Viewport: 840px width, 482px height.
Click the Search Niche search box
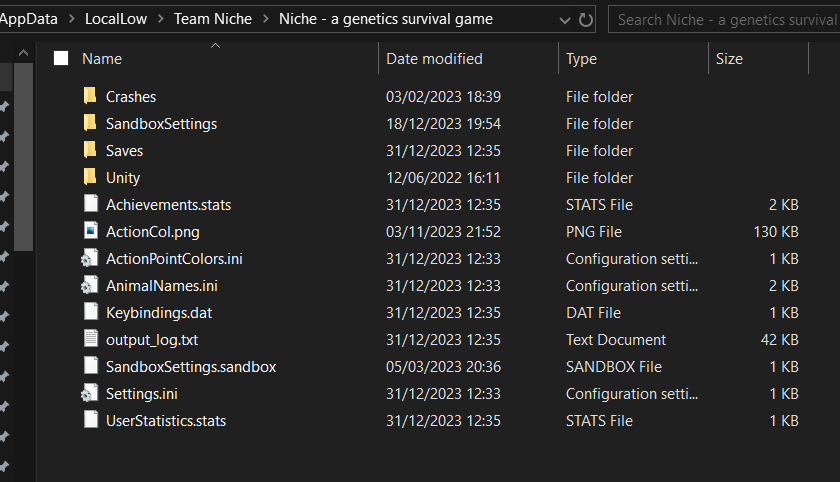point(726,19)
